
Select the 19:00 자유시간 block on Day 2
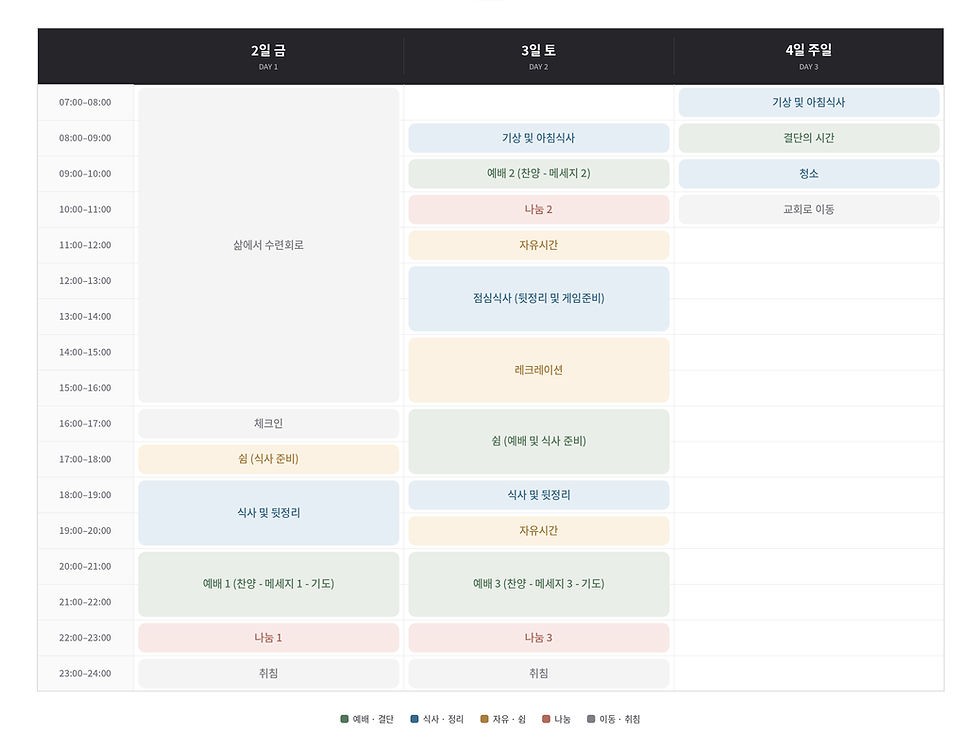click(x=539, y=531)
